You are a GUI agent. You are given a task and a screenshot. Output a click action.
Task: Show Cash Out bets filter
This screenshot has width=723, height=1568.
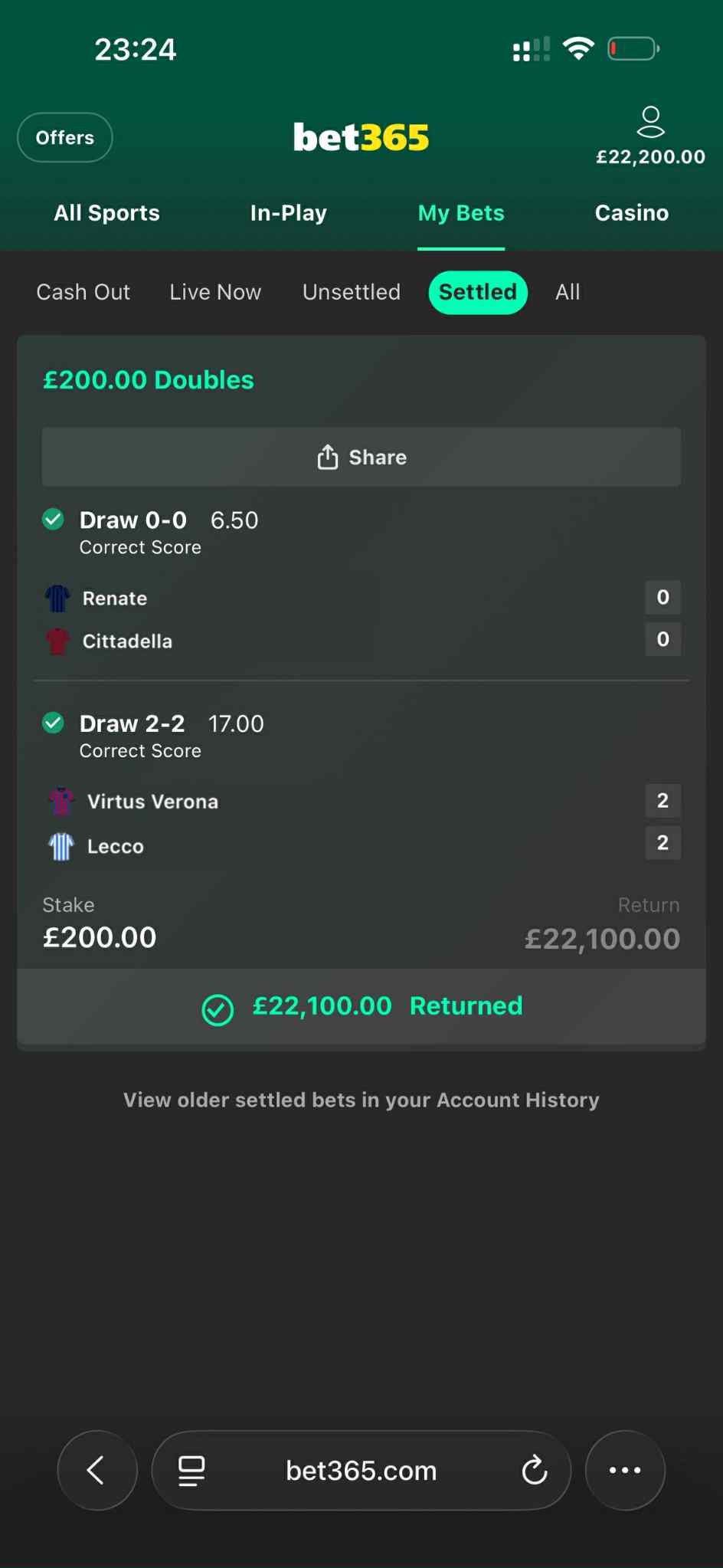pos(83,292)
